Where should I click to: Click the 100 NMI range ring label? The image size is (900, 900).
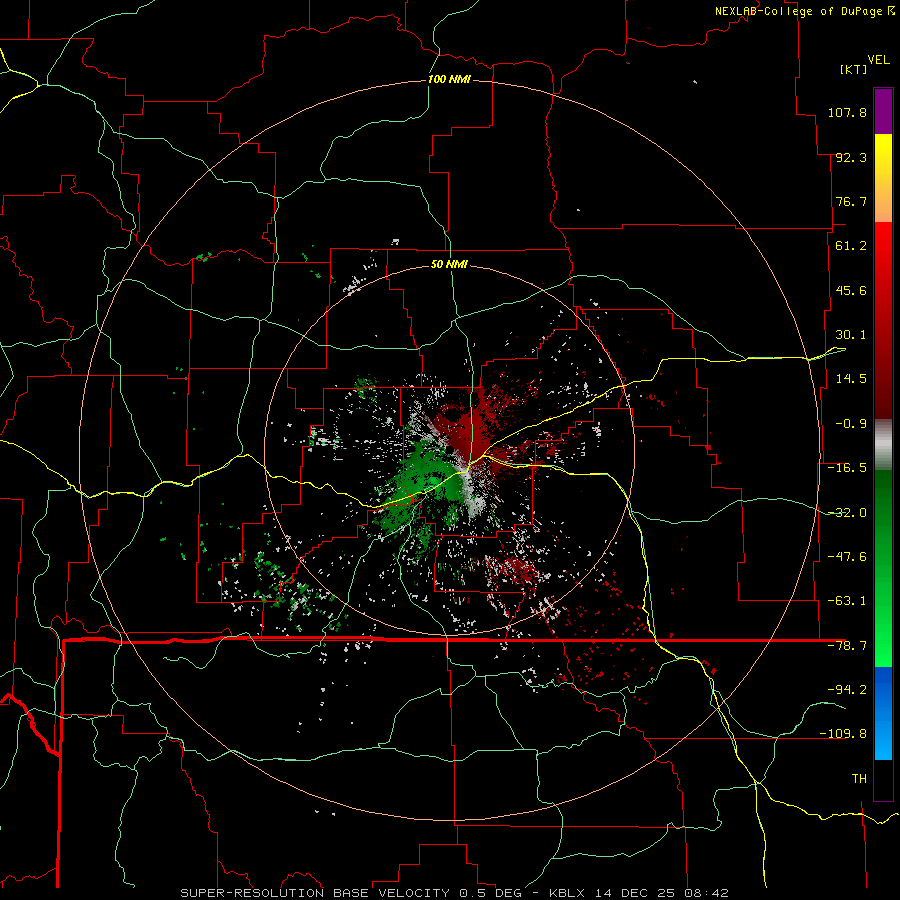(449, 79)
